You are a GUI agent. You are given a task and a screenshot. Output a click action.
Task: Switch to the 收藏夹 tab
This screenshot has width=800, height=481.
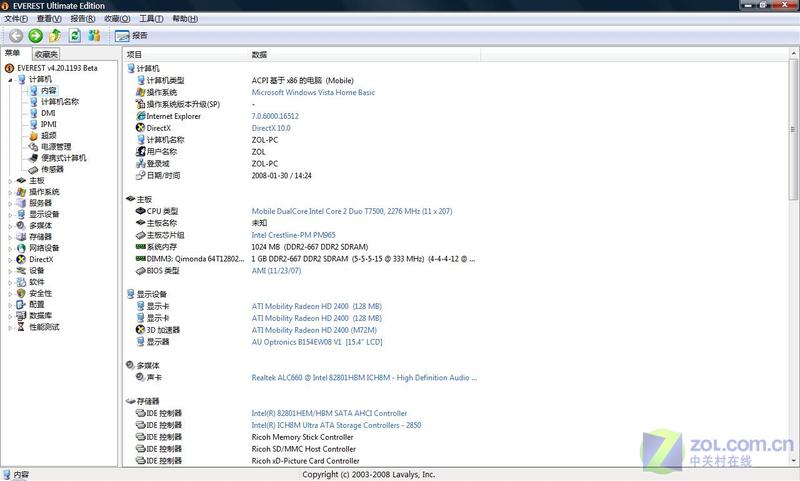[46, 54]
